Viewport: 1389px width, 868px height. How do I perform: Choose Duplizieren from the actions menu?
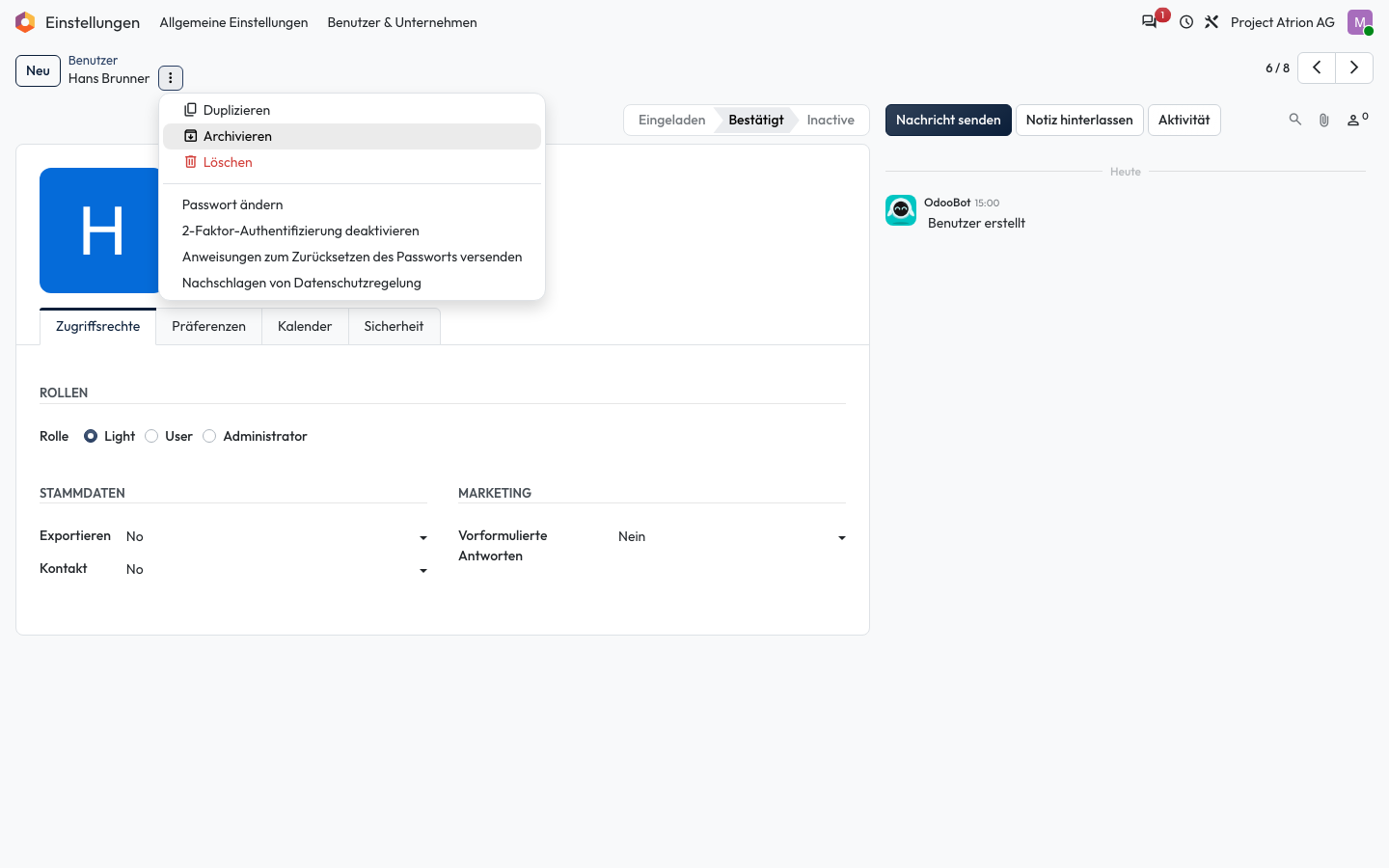(352, 110)
